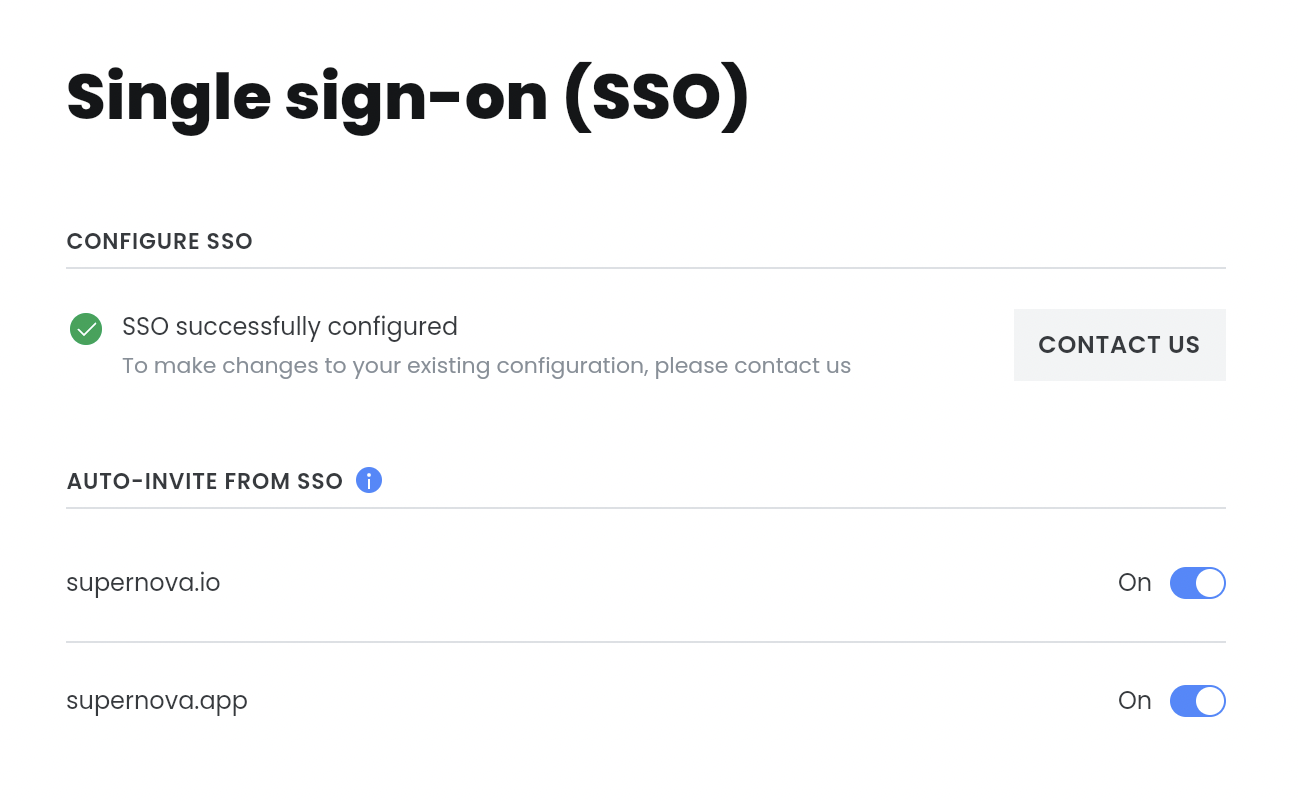Click the SSO successfully configured message
The width and height of the screenshot is (1298, 801).
[x=290, y=327]
